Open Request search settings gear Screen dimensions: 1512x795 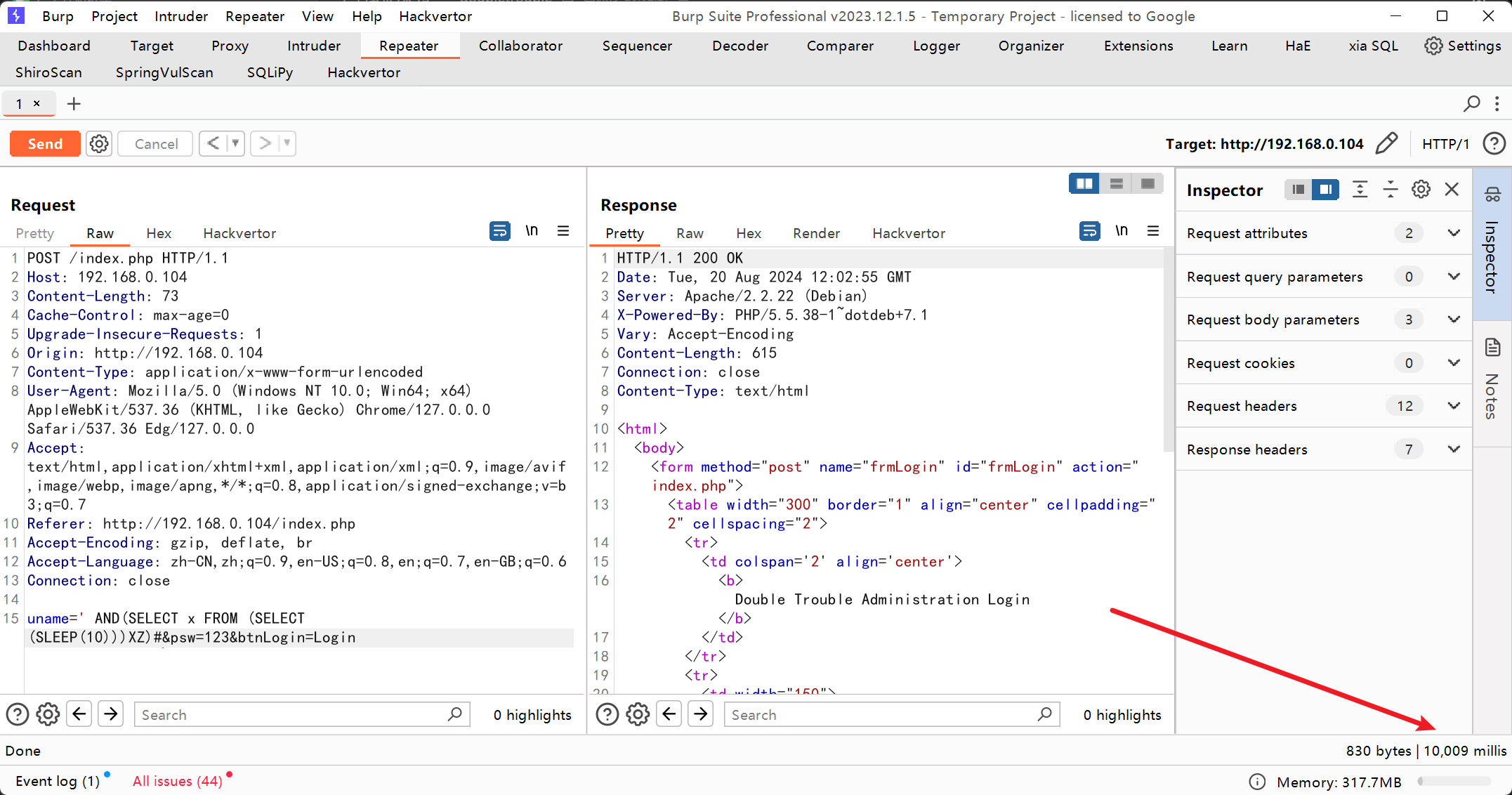coord(48,715)
